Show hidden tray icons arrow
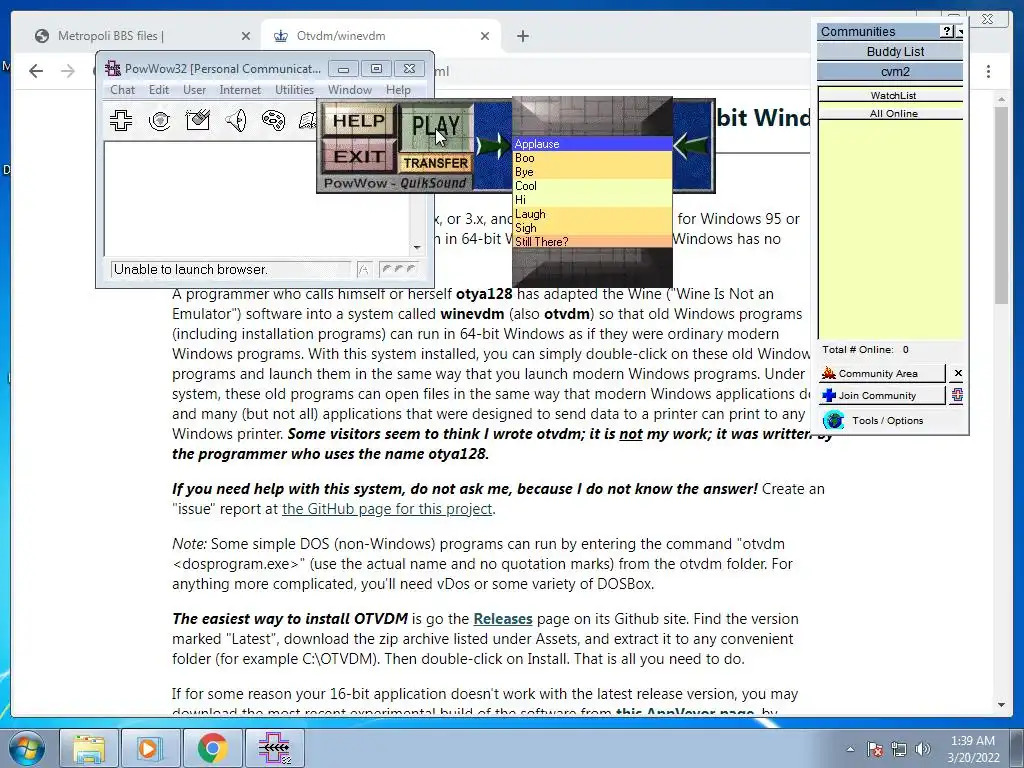The width and height of the screenshot is (1024, 768). coord(850,749)
